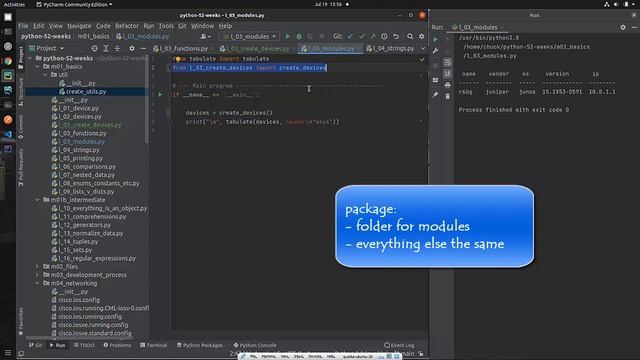Toggle the Structure side panel tab
Viewport: 640px width, 360px height.
[21, 91]
